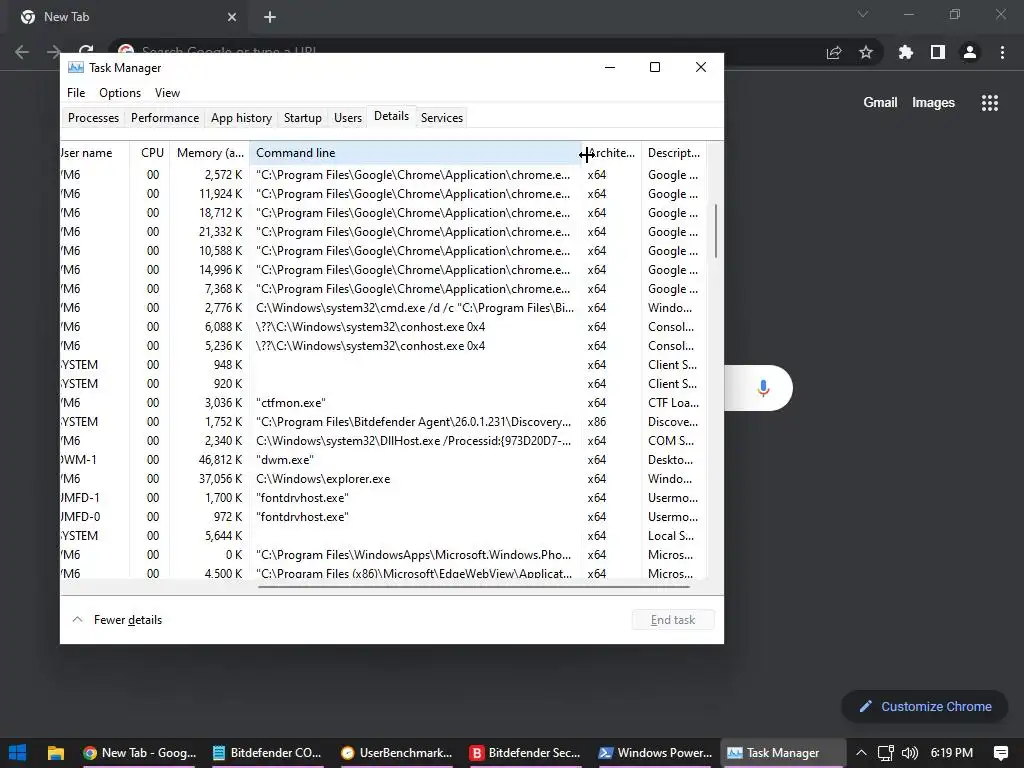Switch to the Startup tab
This screenshot has width=1024, height=768.
click(302, 118)
